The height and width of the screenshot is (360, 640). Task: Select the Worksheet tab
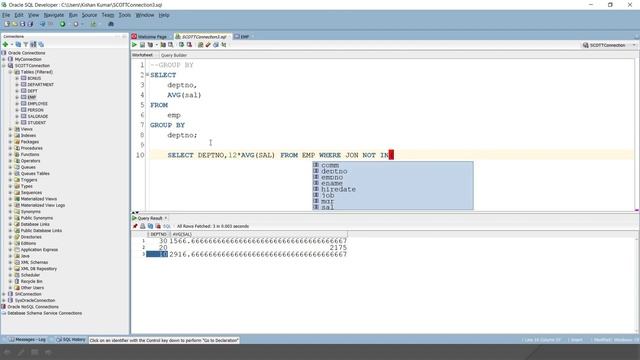tap(142, 55)
